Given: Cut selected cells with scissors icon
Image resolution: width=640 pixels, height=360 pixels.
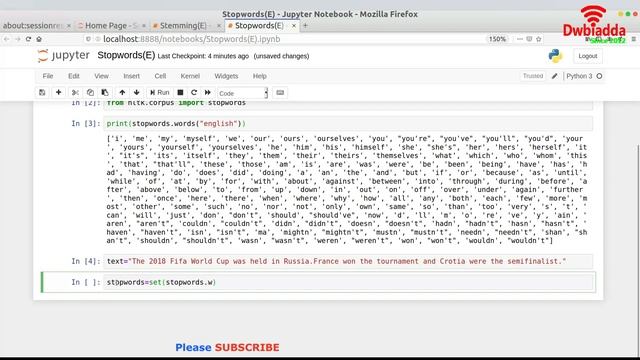Looking at the screenshot, I should (x=75, y=93).
